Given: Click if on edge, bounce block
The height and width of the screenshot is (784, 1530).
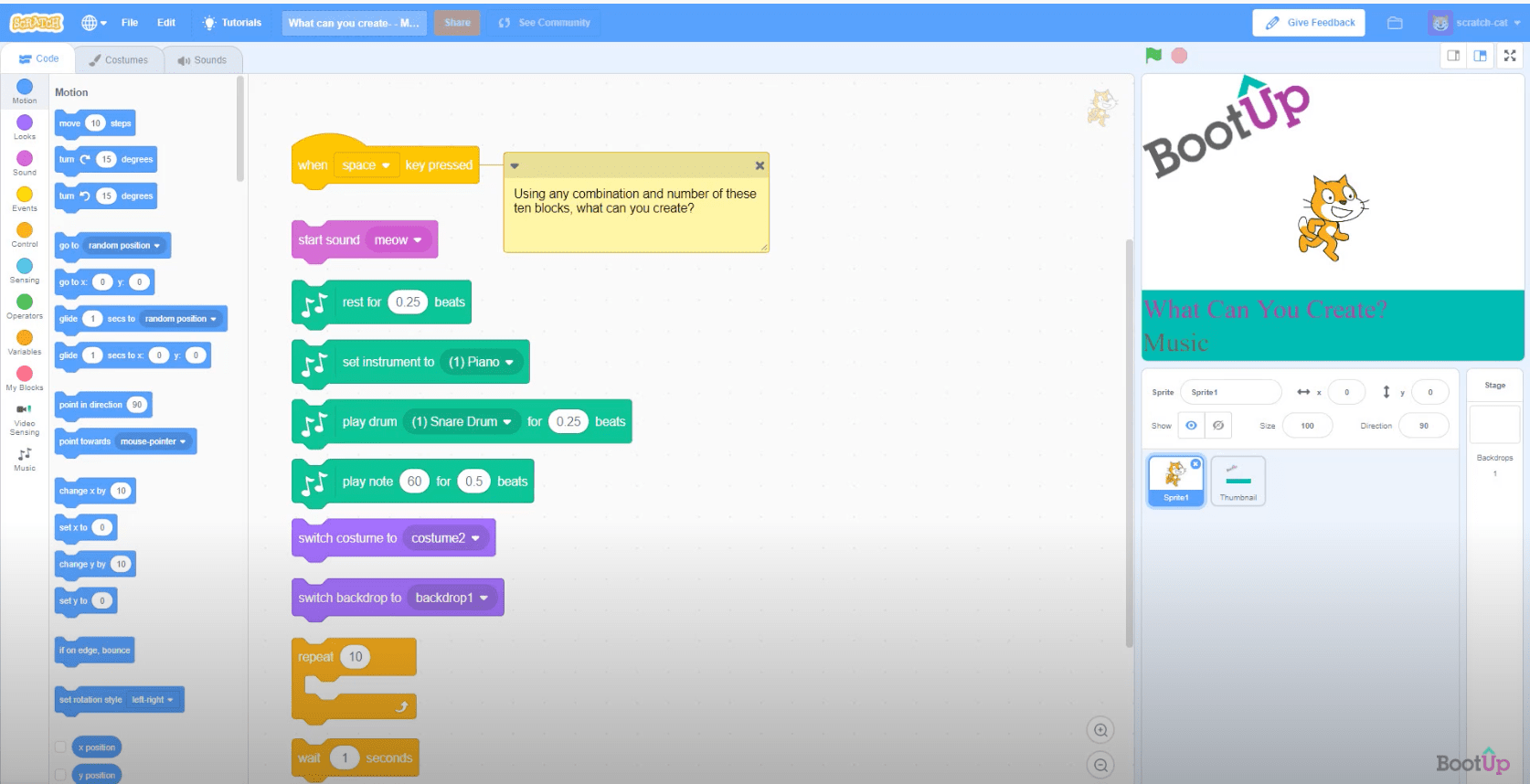Looking at the screenshot, I should (x=95, y=651).
